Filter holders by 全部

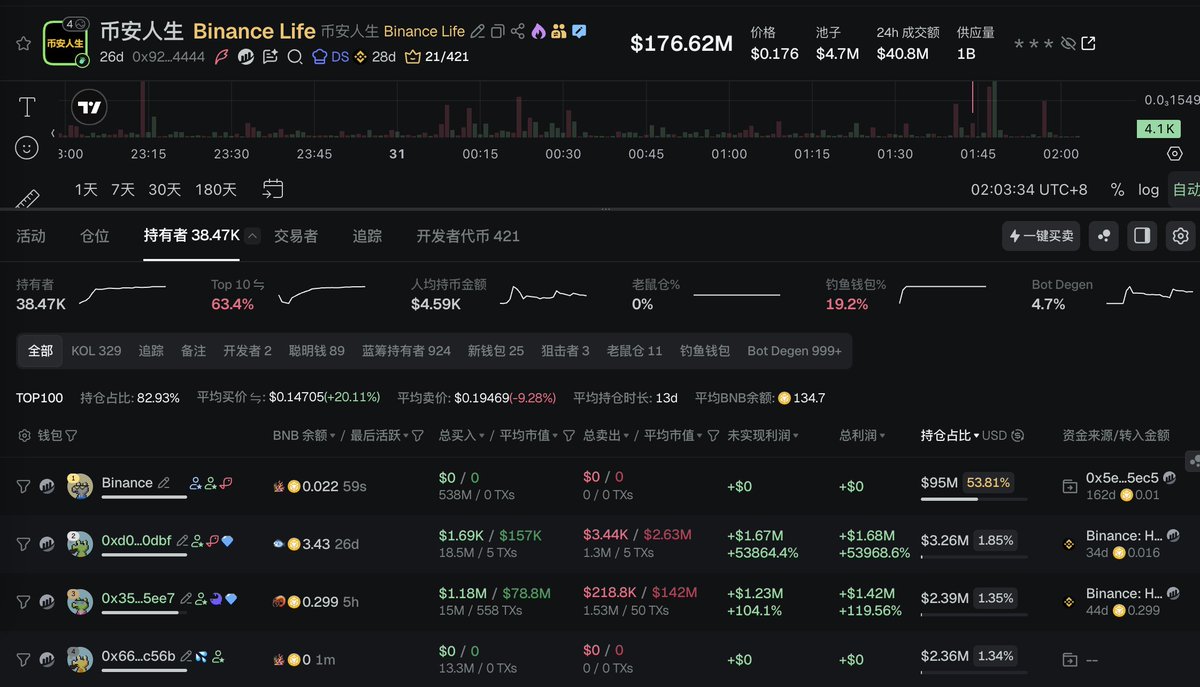tap(41, 351)
